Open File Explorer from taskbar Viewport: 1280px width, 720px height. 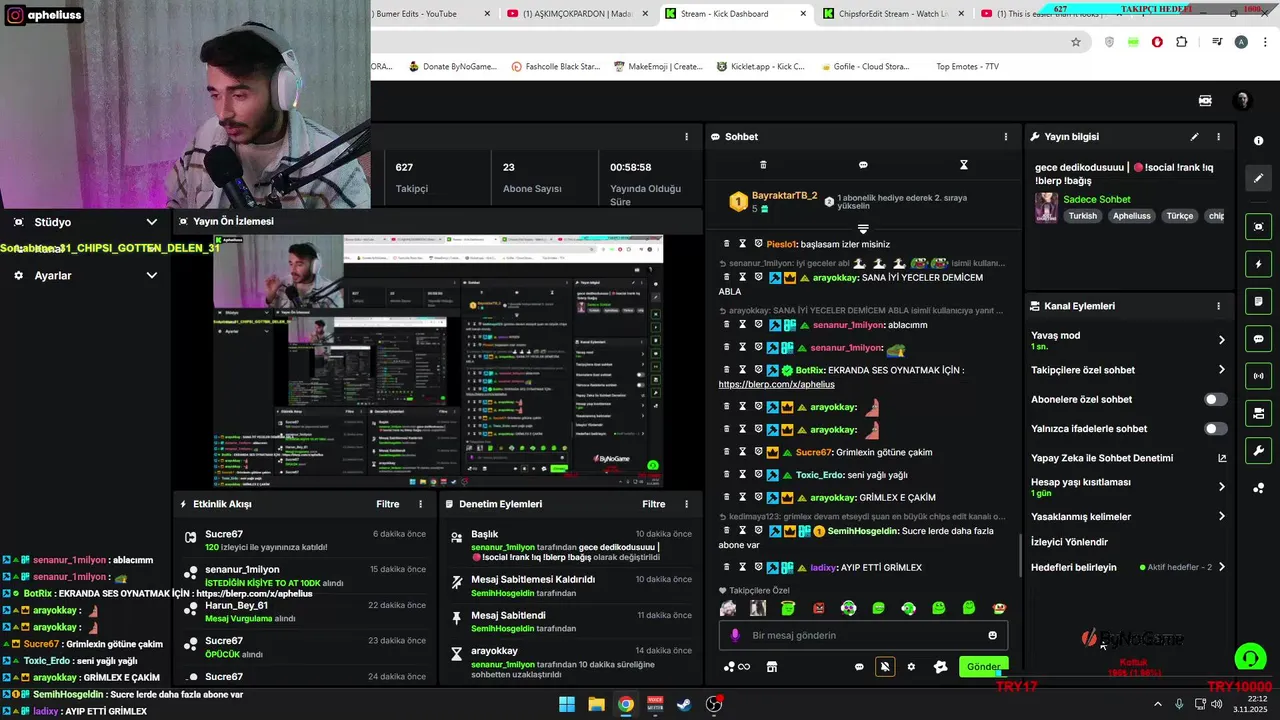point(596,704)
